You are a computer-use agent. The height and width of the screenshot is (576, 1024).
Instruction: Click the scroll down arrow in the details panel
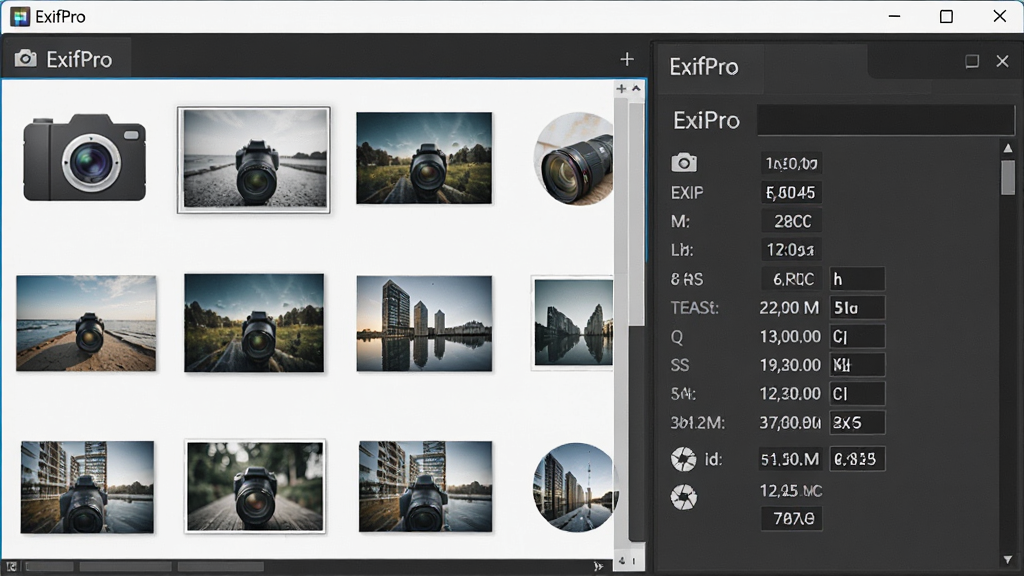point(1008,560)
